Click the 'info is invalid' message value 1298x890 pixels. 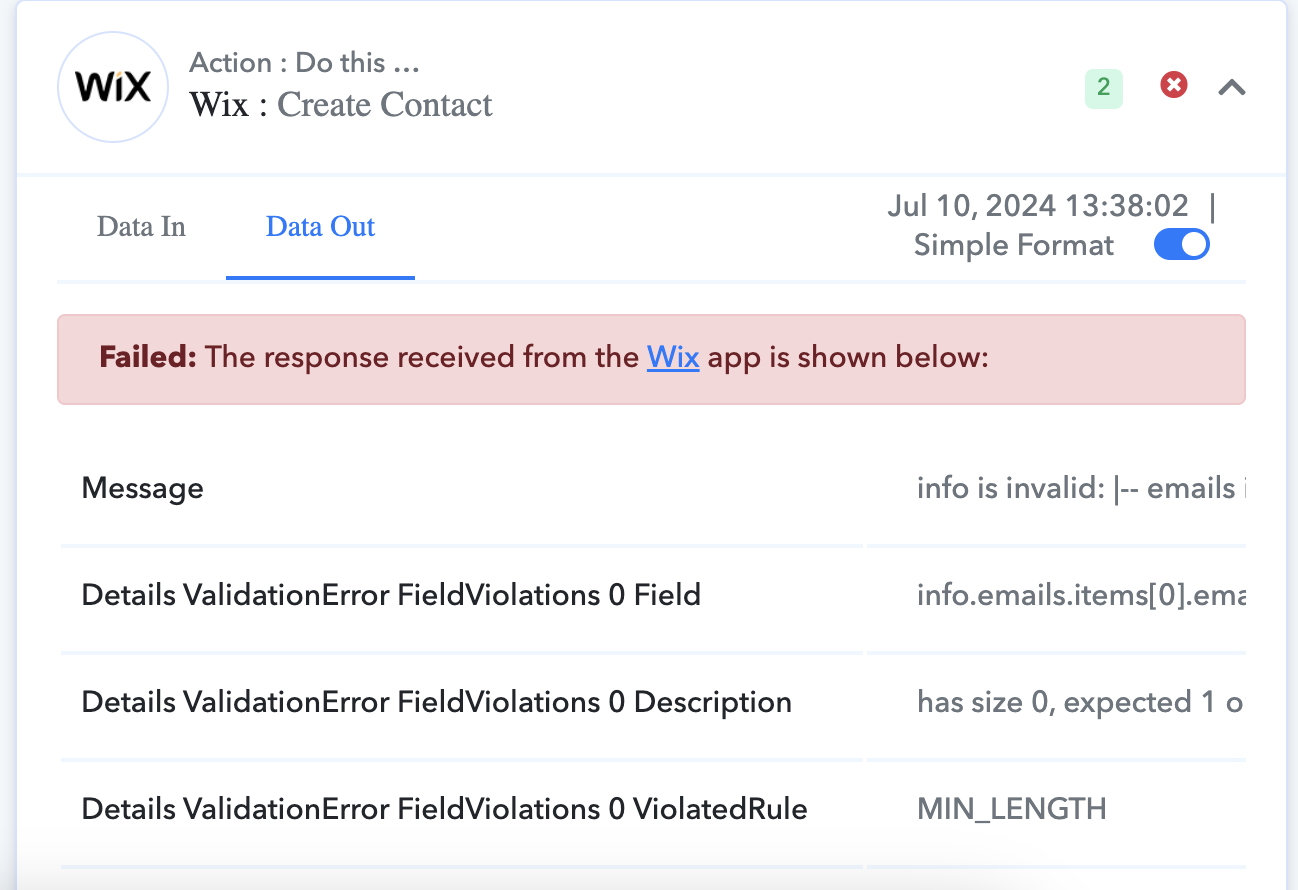tap(1081, 488)
